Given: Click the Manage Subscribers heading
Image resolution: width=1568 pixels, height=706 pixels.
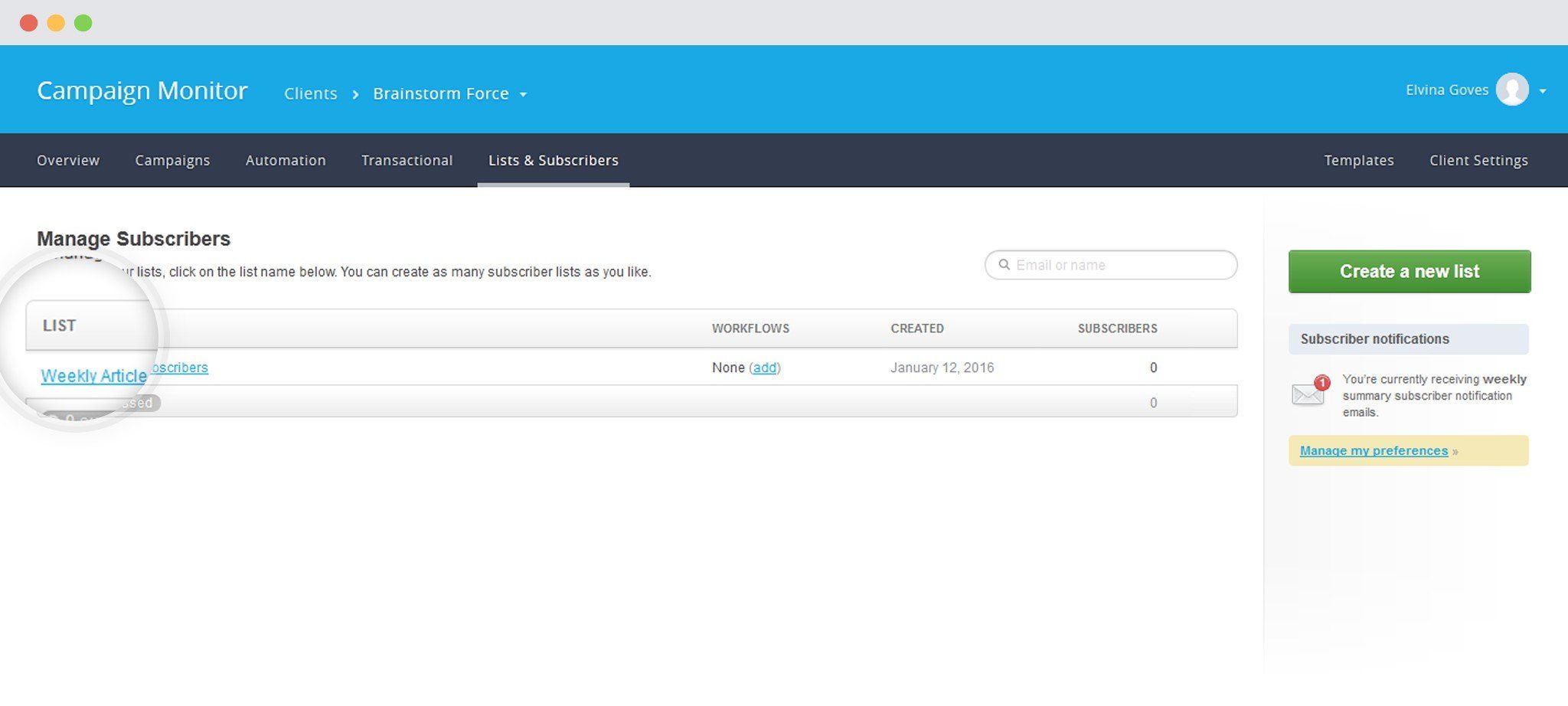Looking at the screenshot, I should click(x=133, y=239).
